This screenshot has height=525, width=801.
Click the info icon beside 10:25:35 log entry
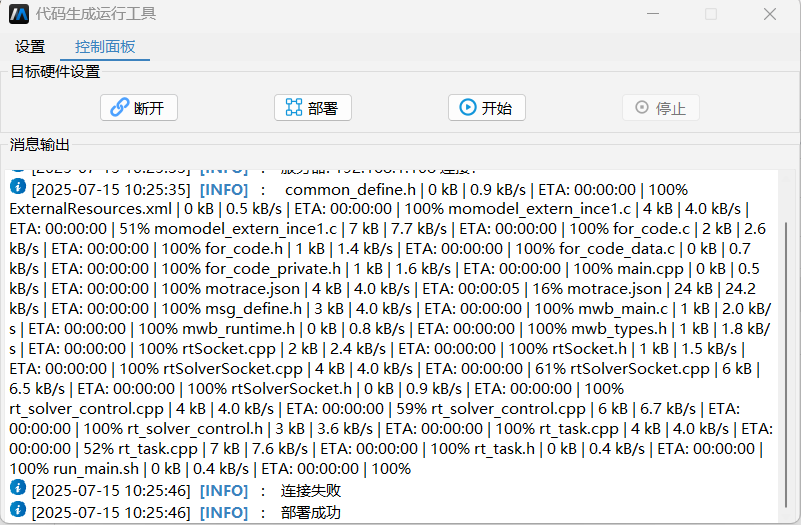pyautogui.click(x=18, y=187)
